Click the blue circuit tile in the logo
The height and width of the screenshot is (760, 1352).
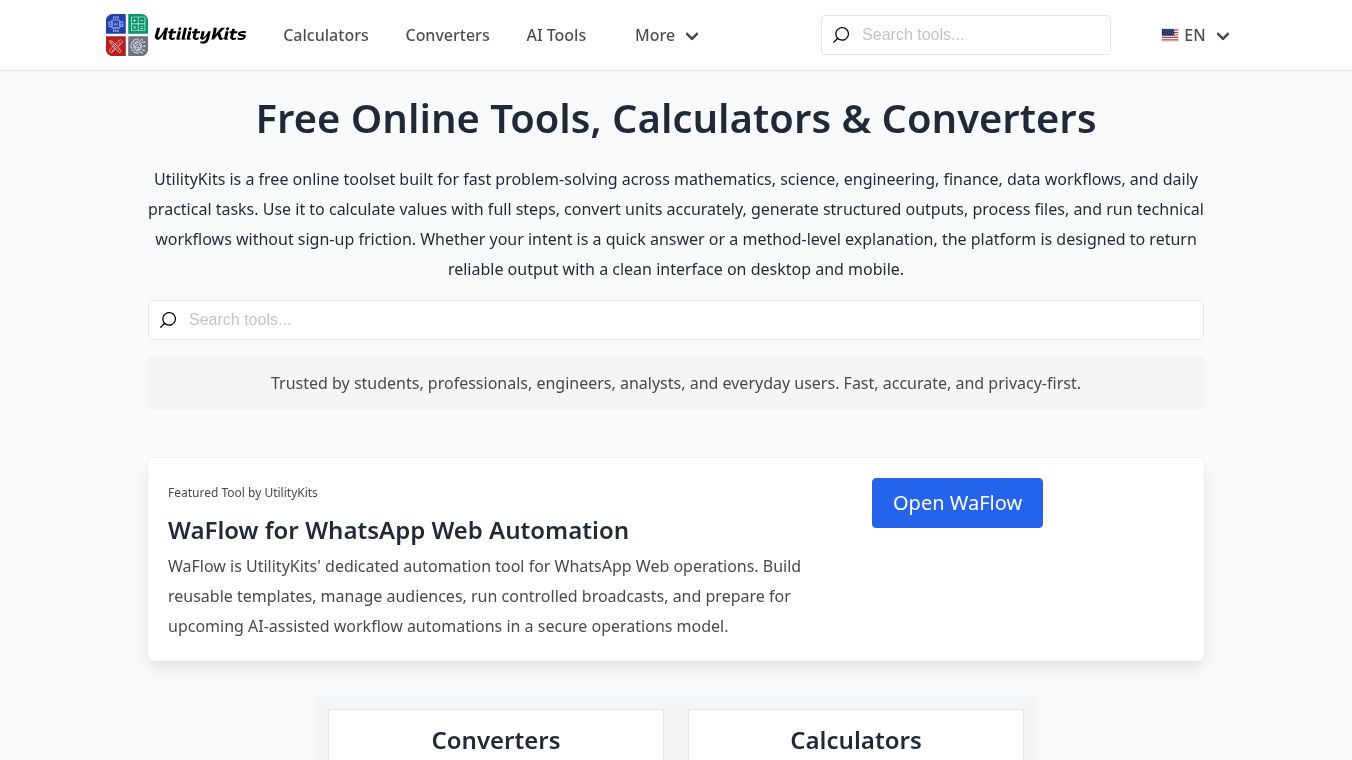click(x=116, y=23)
